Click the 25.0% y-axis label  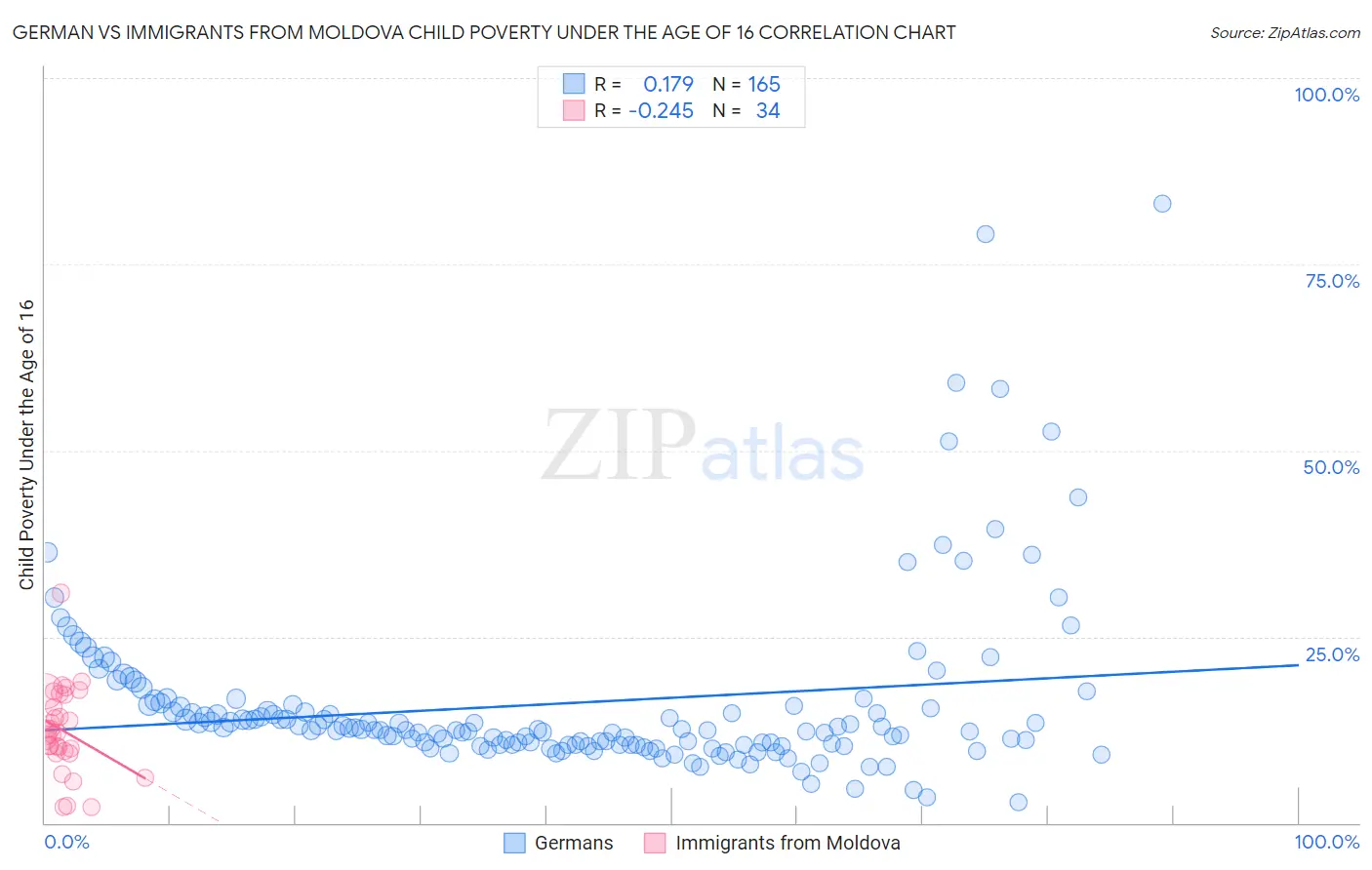1331,654
